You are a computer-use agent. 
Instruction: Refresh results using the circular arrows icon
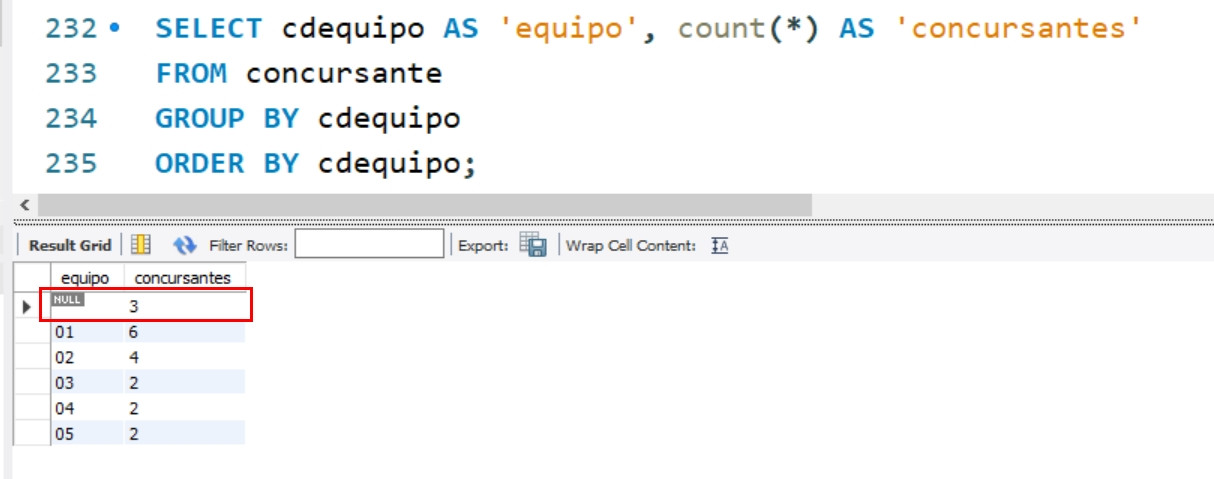(x=185, y=245)
